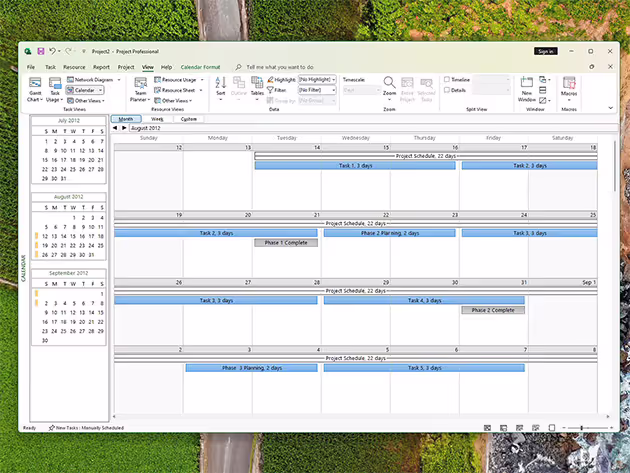Enable the Timeline checkbox
This screenshot has height=473, width=630.
[447, 80]
